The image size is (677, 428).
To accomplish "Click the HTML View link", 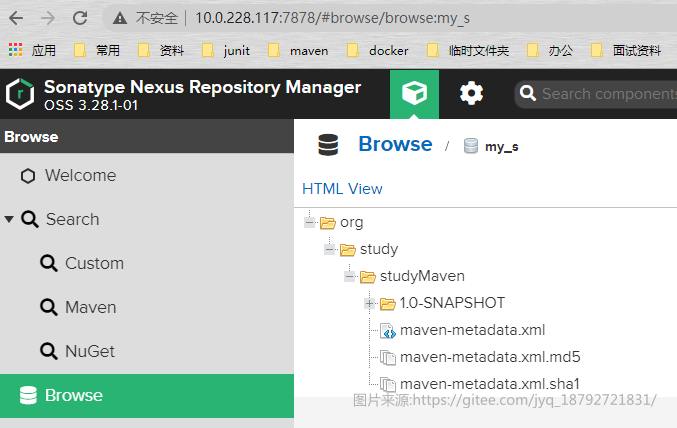I will pos(342,189).
